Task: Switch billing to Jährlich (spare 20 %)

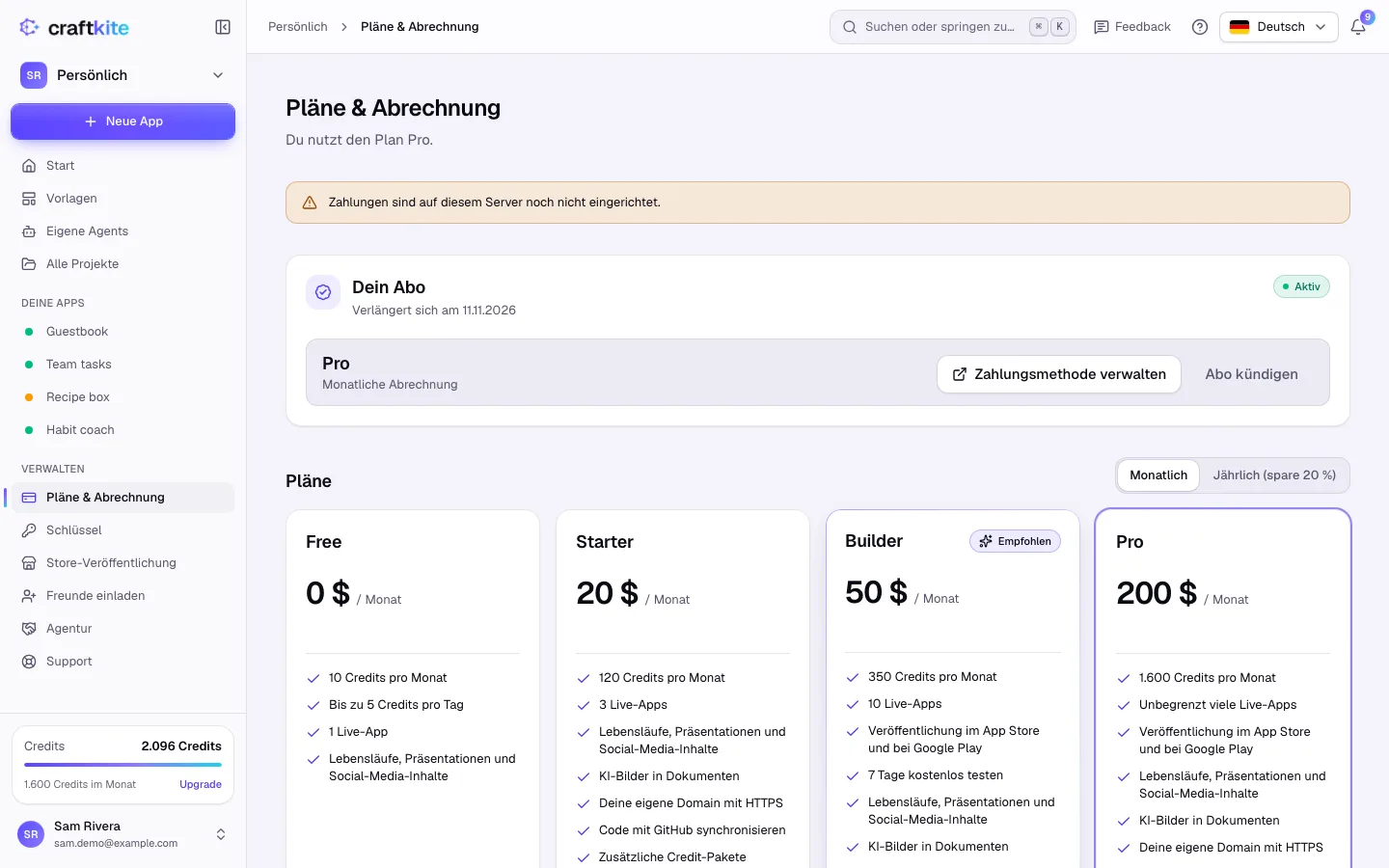Action: [1274, 475]
